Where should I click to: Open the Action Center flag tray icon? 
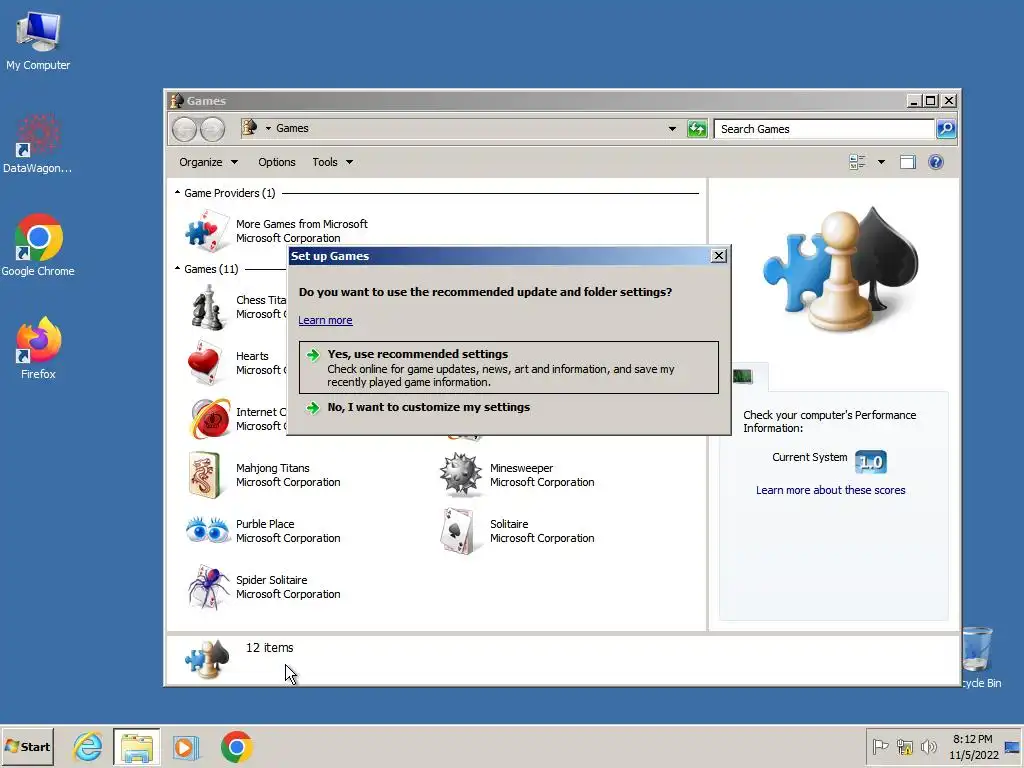880,746
